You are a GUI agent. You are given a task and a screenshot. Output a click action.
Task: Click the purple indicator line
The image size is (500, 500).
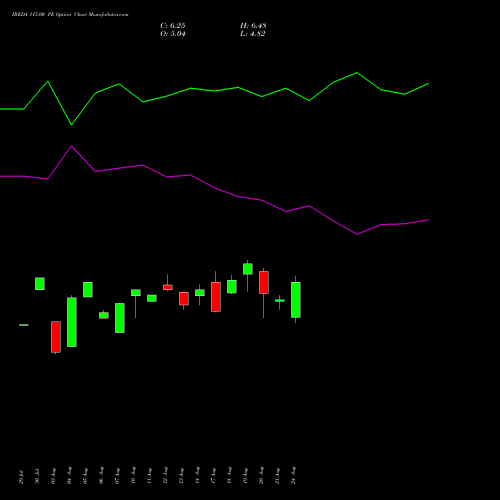click(x=214, y=190)
